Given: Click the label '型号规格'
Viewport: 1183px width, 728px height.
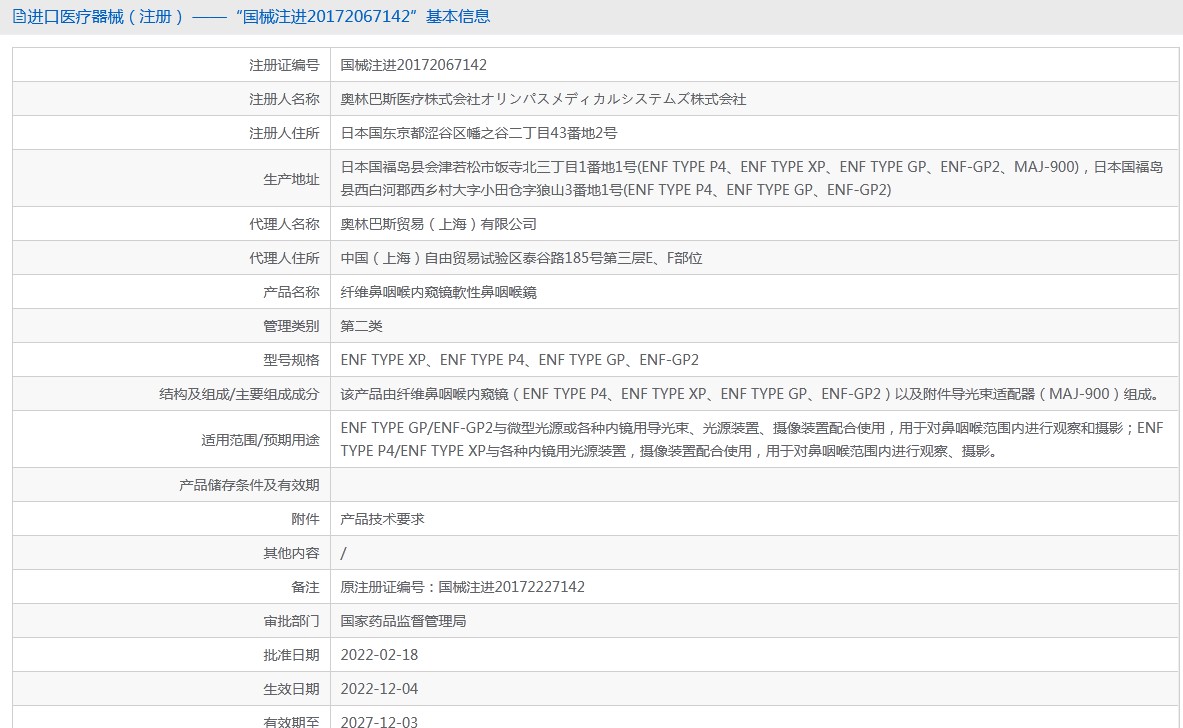Looking at the screenshot, I should pos(291,360).
